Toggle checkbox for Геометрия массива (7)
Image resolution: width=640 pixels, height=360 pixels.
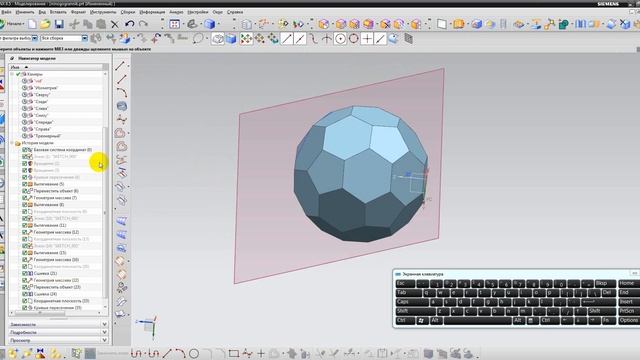click(24, 198)
